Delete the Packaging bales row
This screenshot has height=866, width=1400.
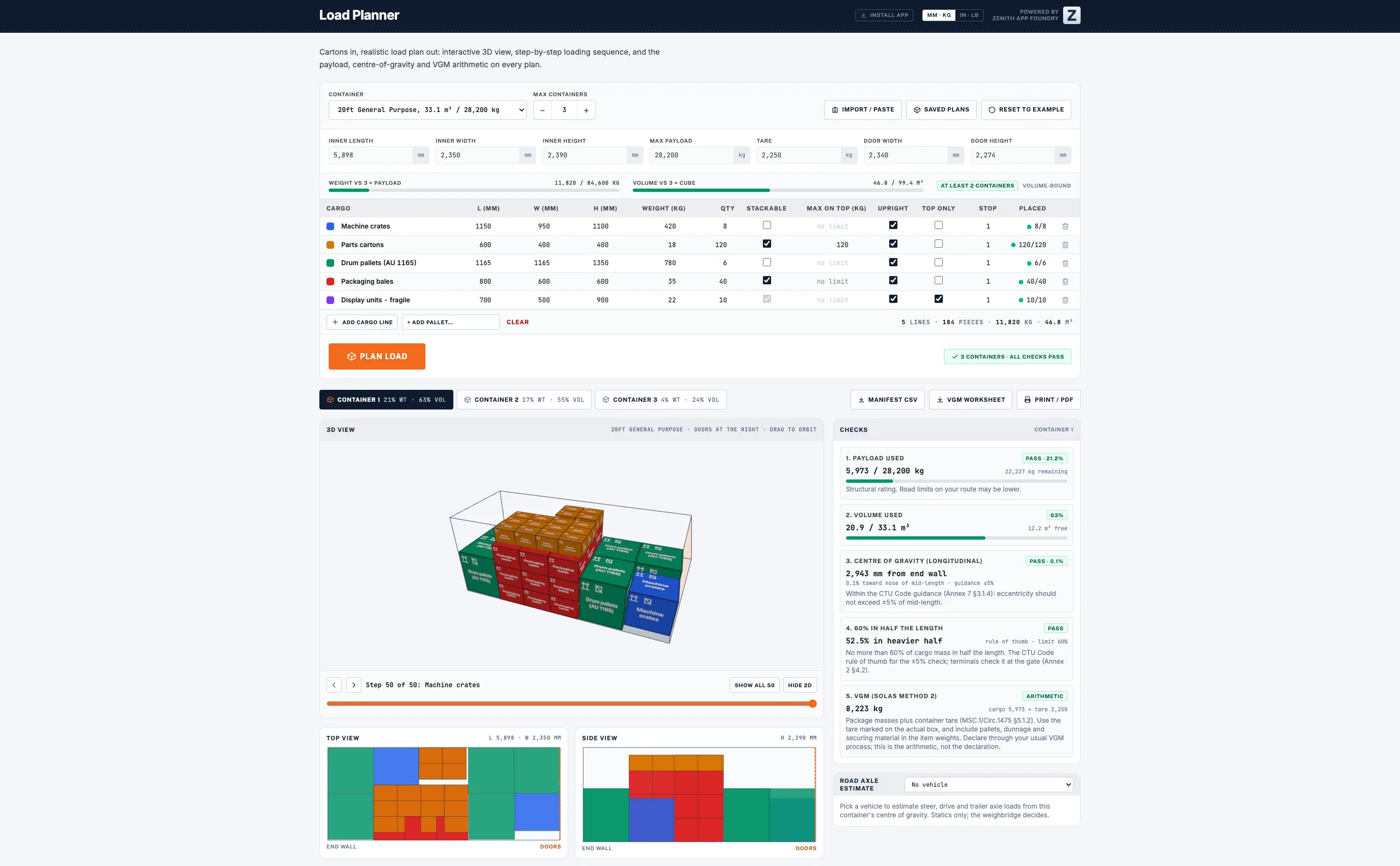[1065, 281]
